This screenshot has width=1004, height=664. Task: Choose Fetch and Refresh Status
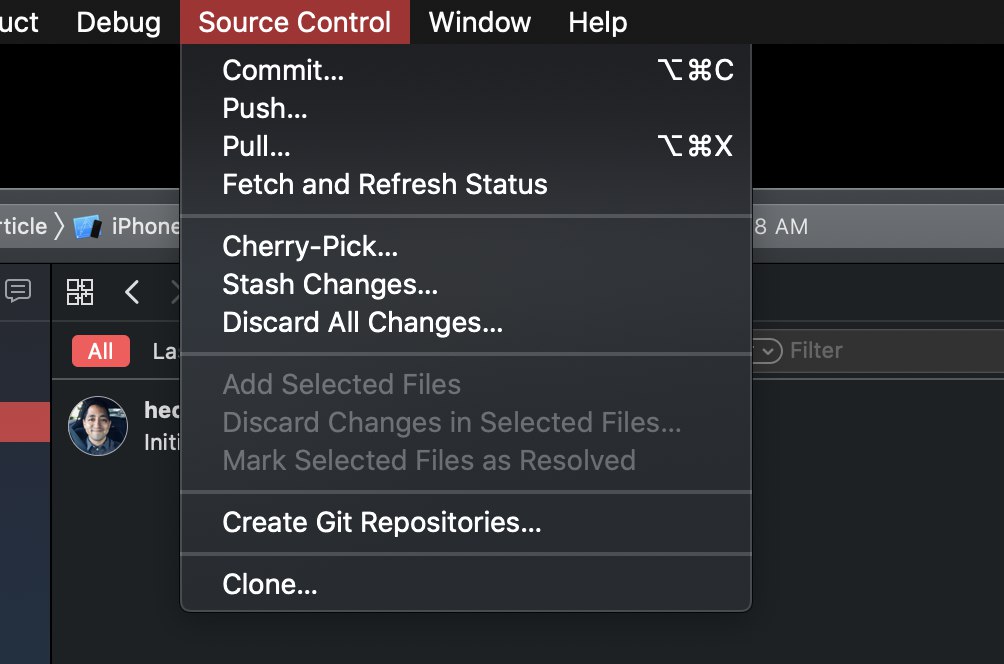coord(385,184)
